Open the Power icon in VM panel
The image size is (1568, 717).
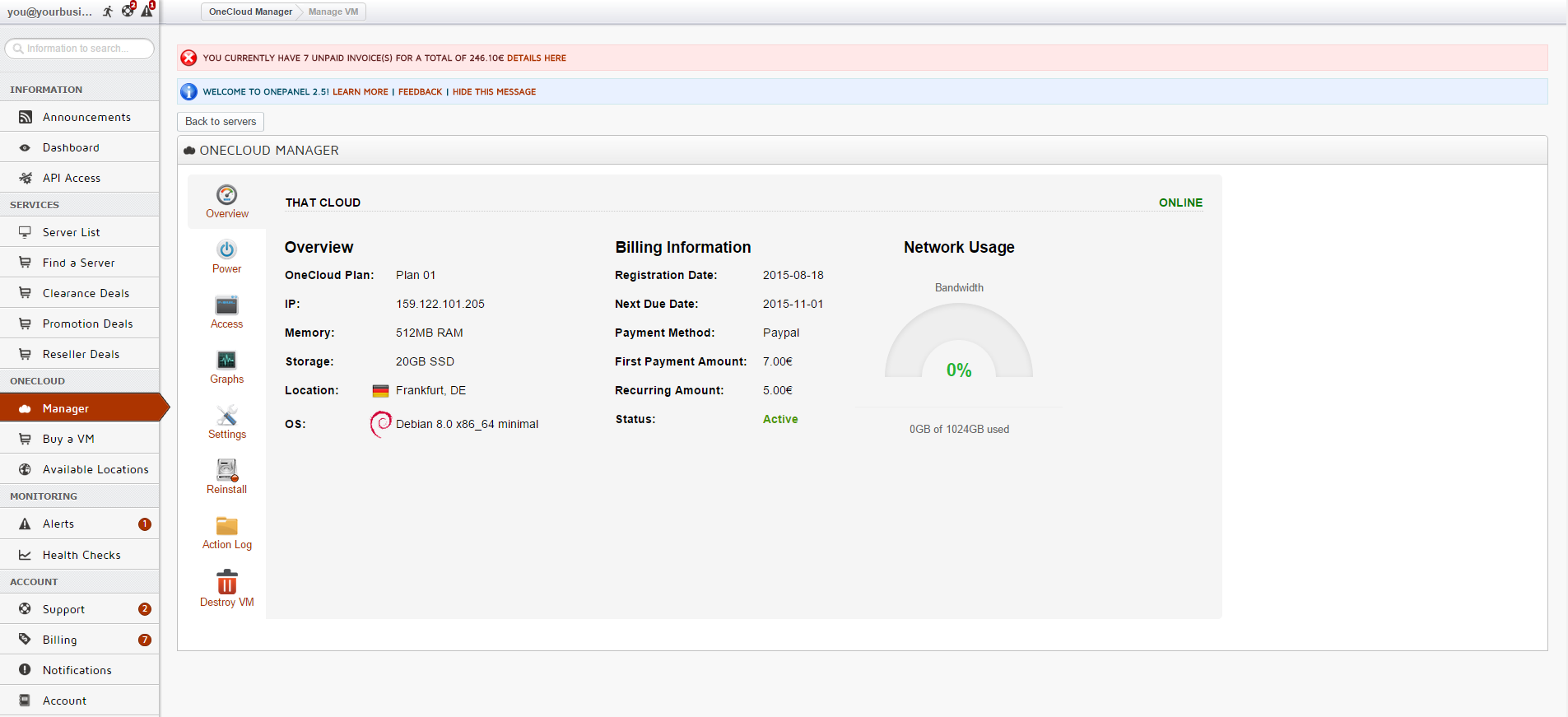pos(226,249)
